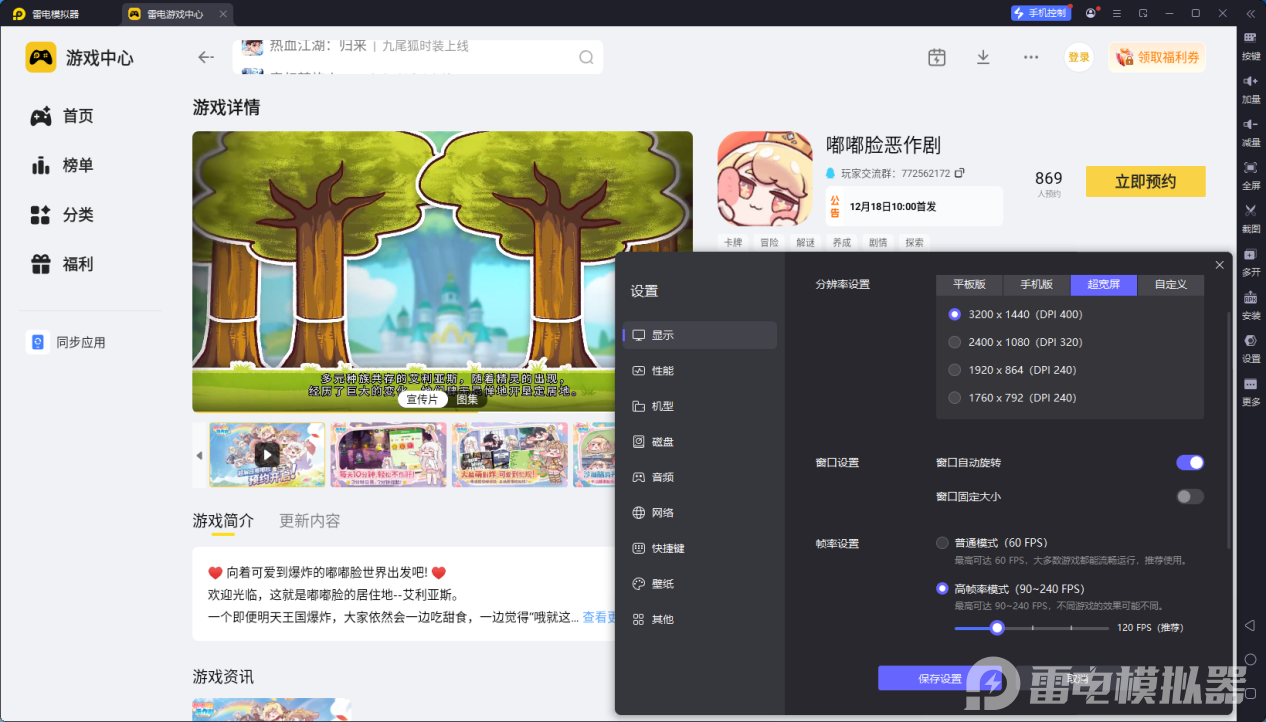The height and width of the screenshot is (722, 1266).
Task: Select the 手机版 resolution tab
Action: pyautogui.click(x=1036, y=284)
